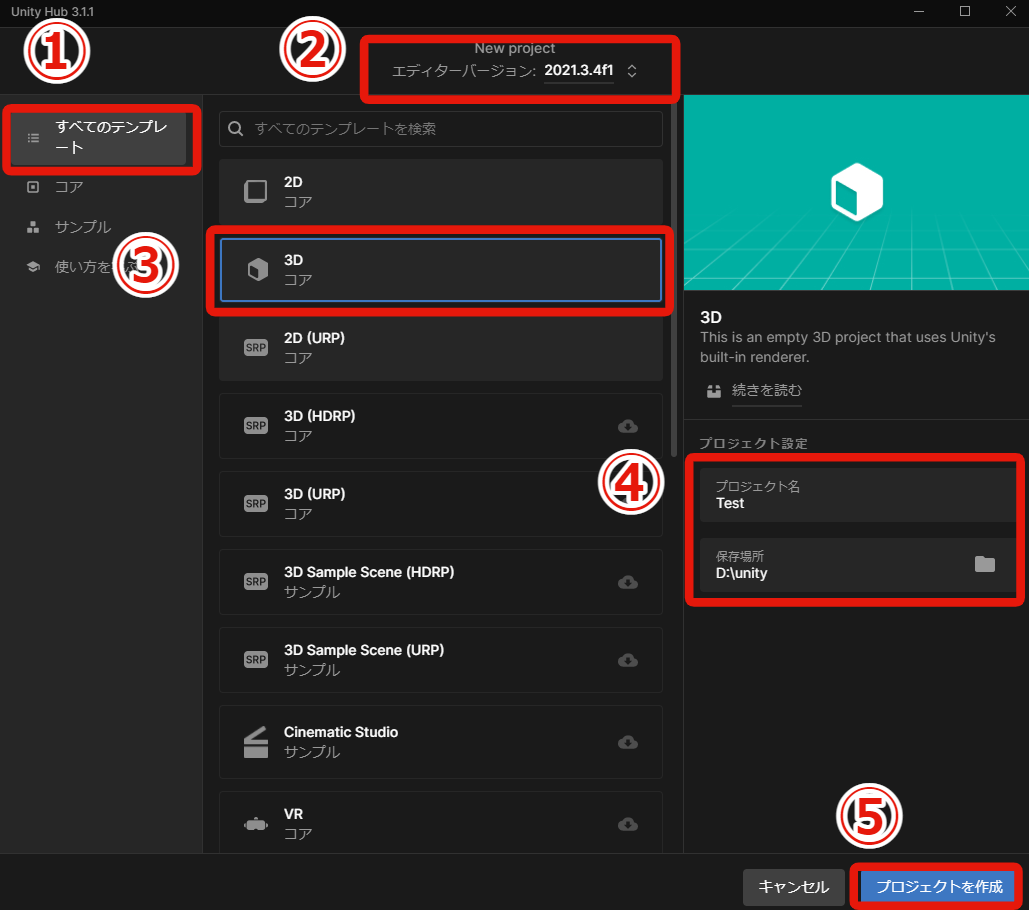Click the プロジェクトを作成 button
The image size is (1029, 910).
pyautogui.click(x=938, y=887)
